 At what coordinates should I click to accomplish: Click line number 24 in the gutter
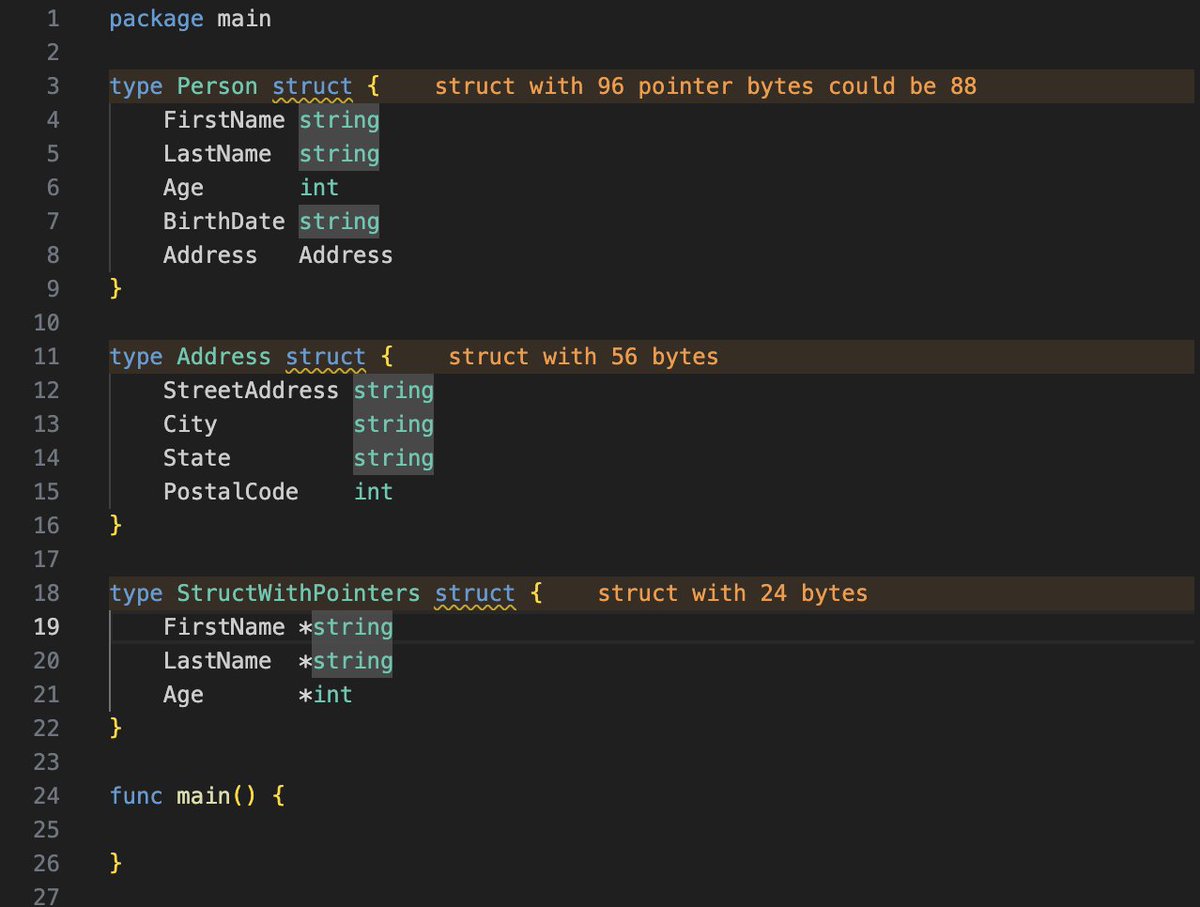click(x=47, y=797)
